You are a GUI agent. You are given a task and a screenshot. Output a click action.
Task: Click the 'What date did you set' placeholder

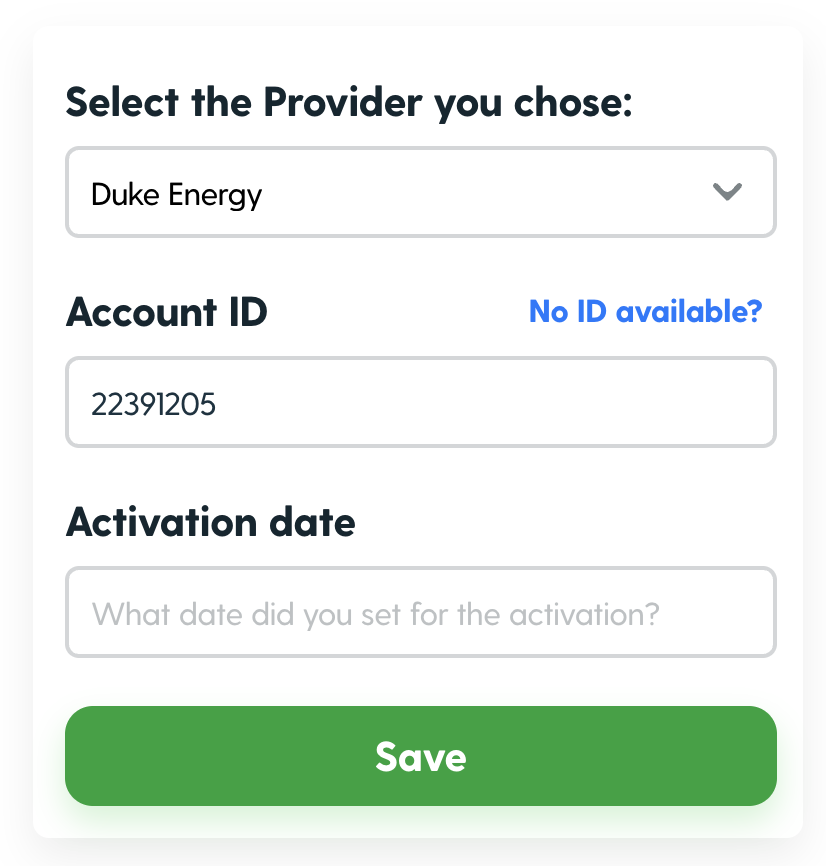(x=375, y=614)
